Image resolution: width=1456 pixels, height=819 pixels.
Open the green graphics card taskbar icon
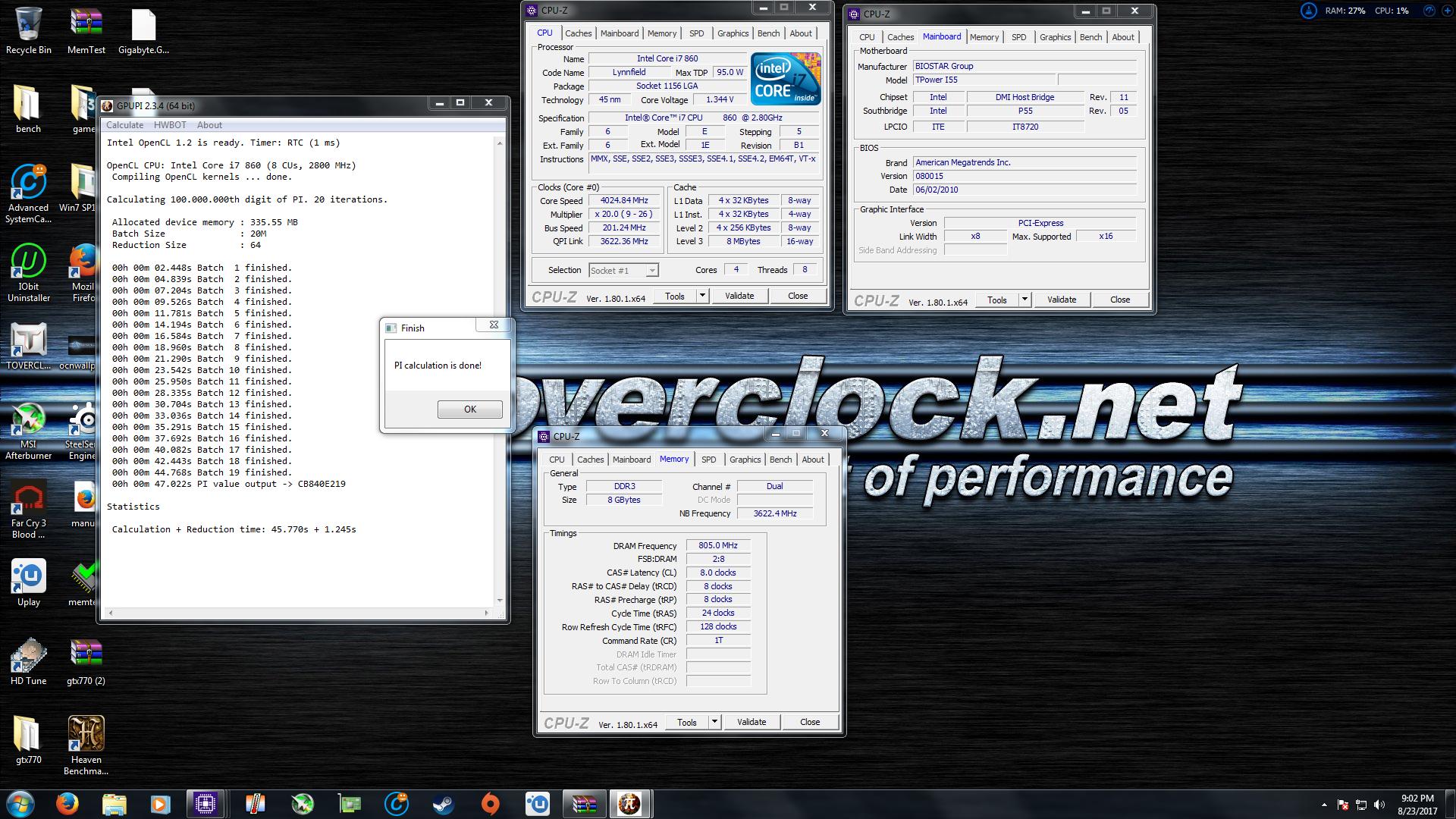point(350,804)
